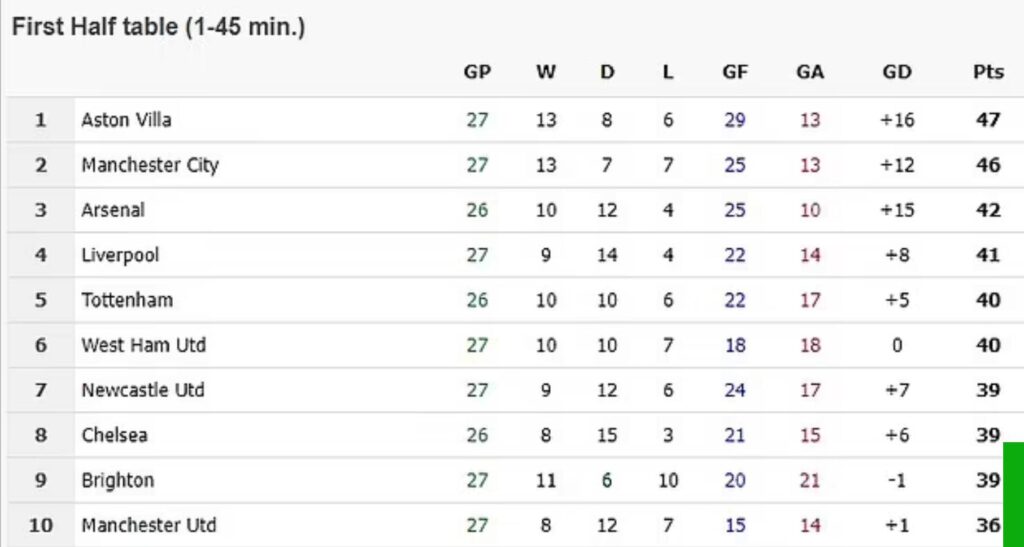Sort by the GP column header
1024x547 pixels.
(x=477, y=72)
